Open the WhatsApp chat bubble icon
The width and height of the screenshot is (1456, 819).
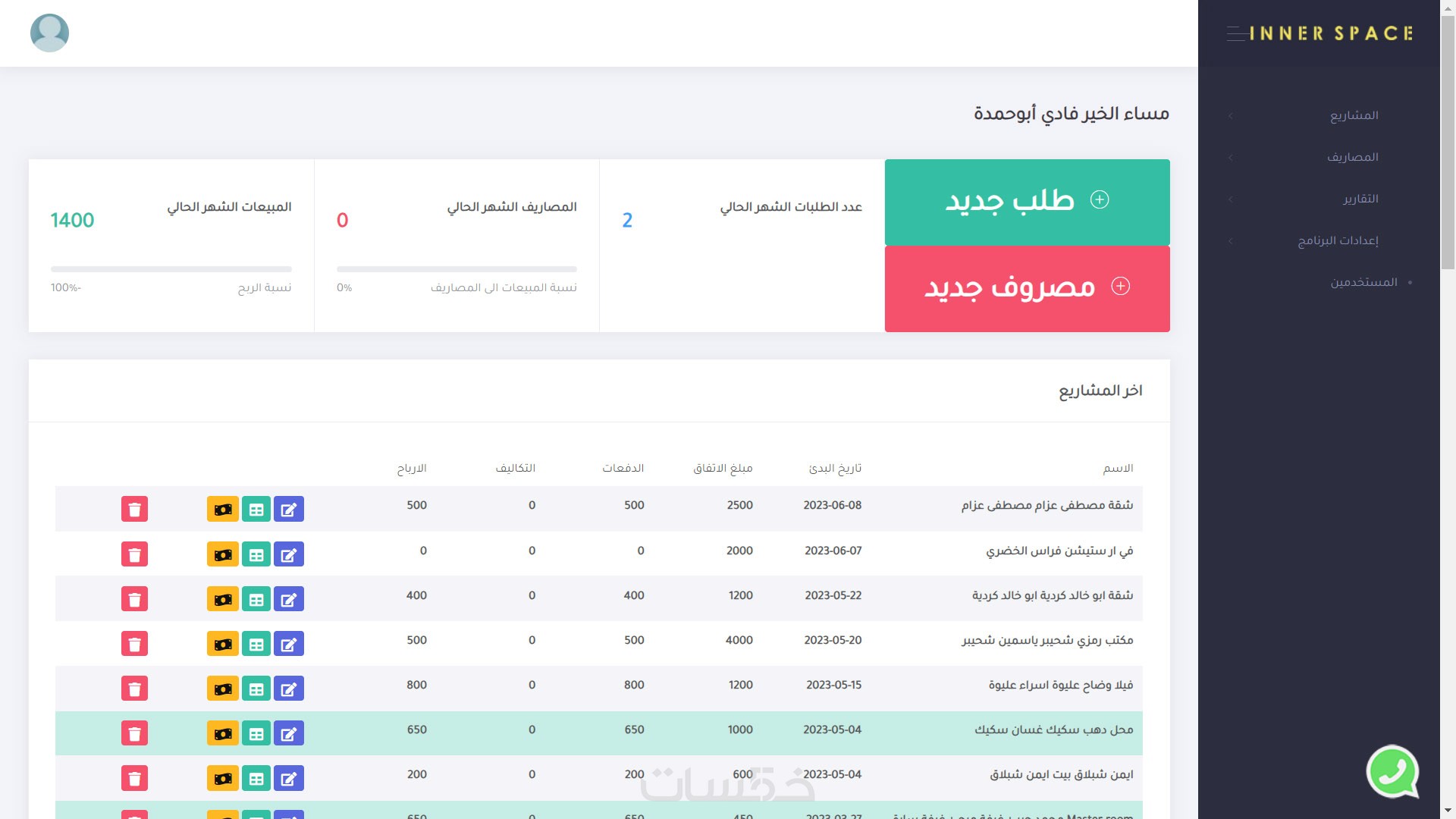coord(1392,772)
